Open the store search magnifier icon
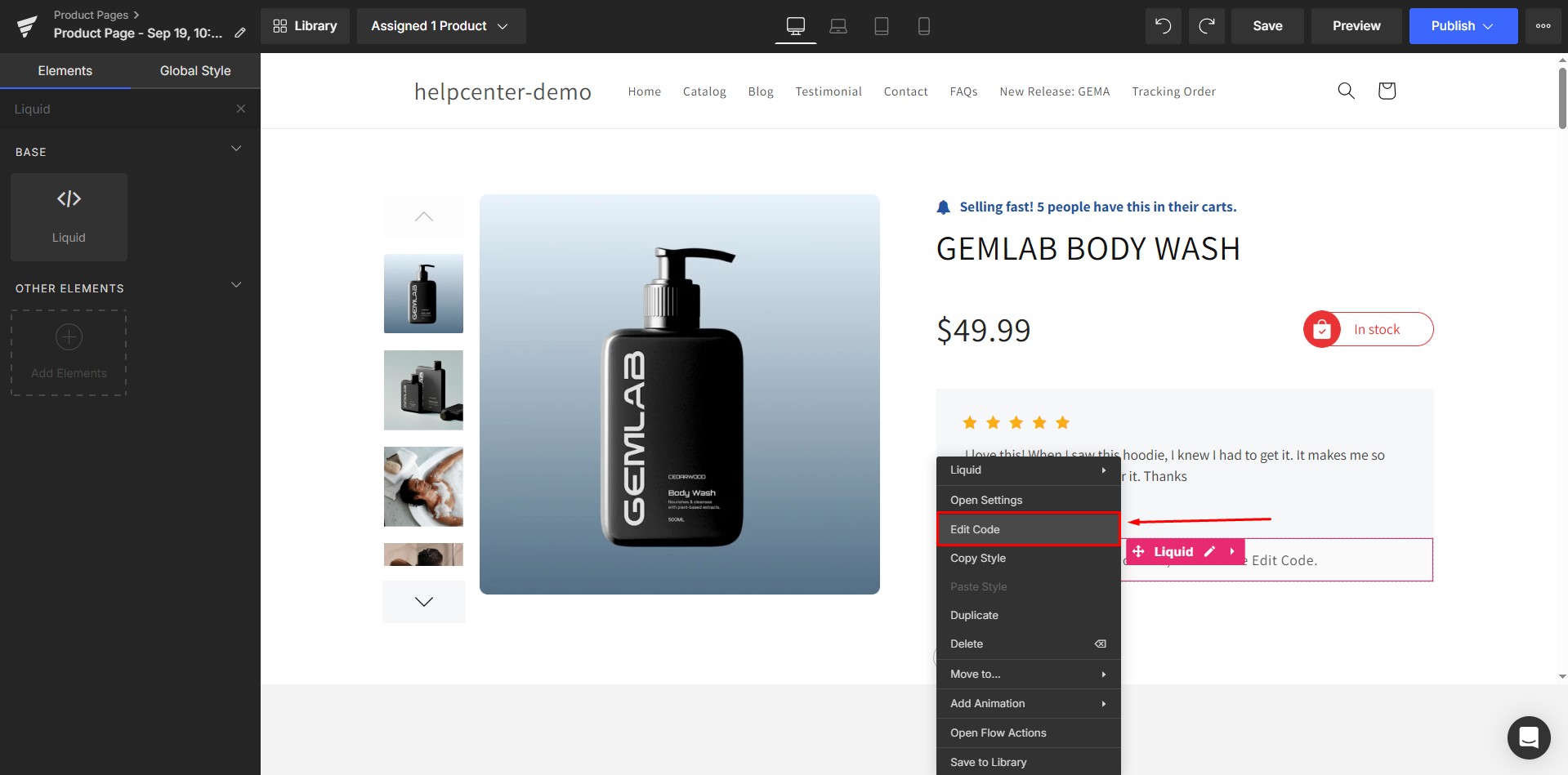This screenshot has width=1568, height=775. click(1346, 91)
